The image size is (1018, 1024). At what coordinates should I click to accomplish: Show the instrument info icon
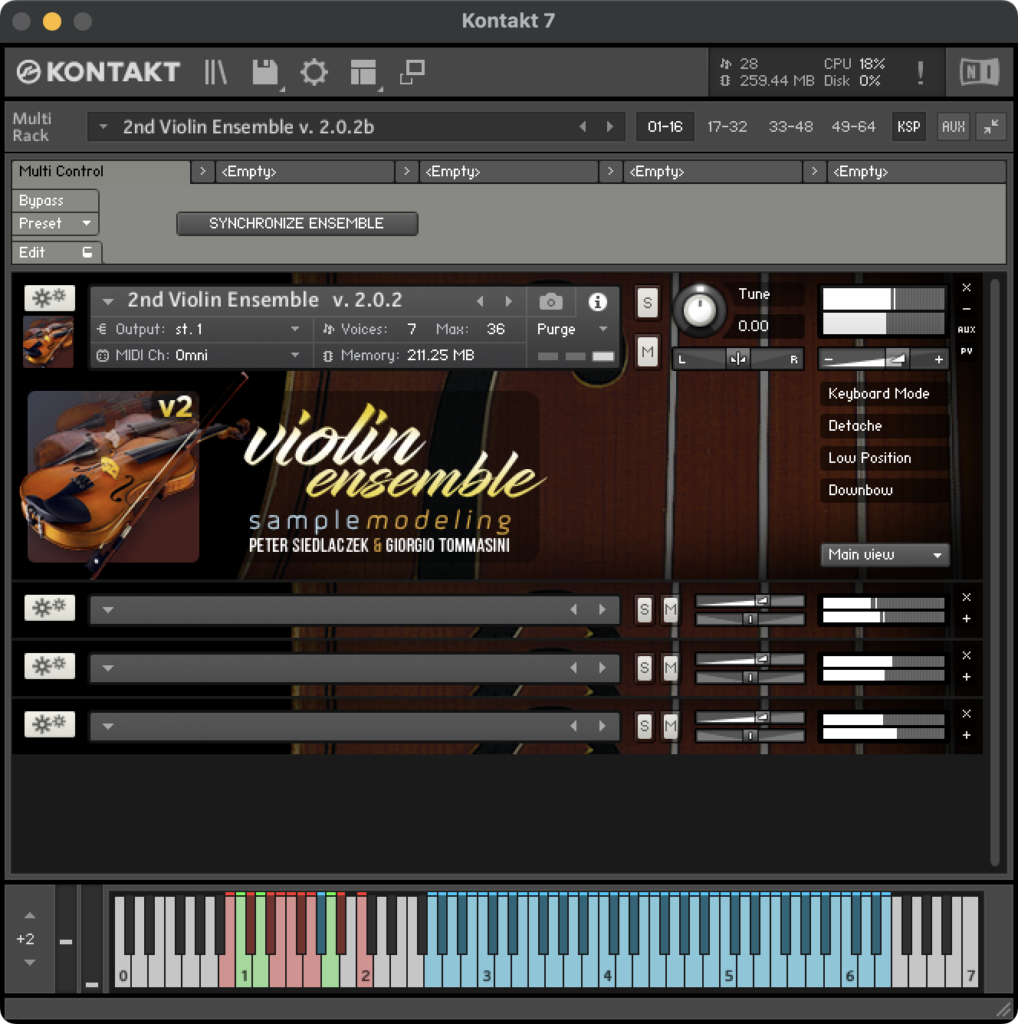[x=597, y=302]
